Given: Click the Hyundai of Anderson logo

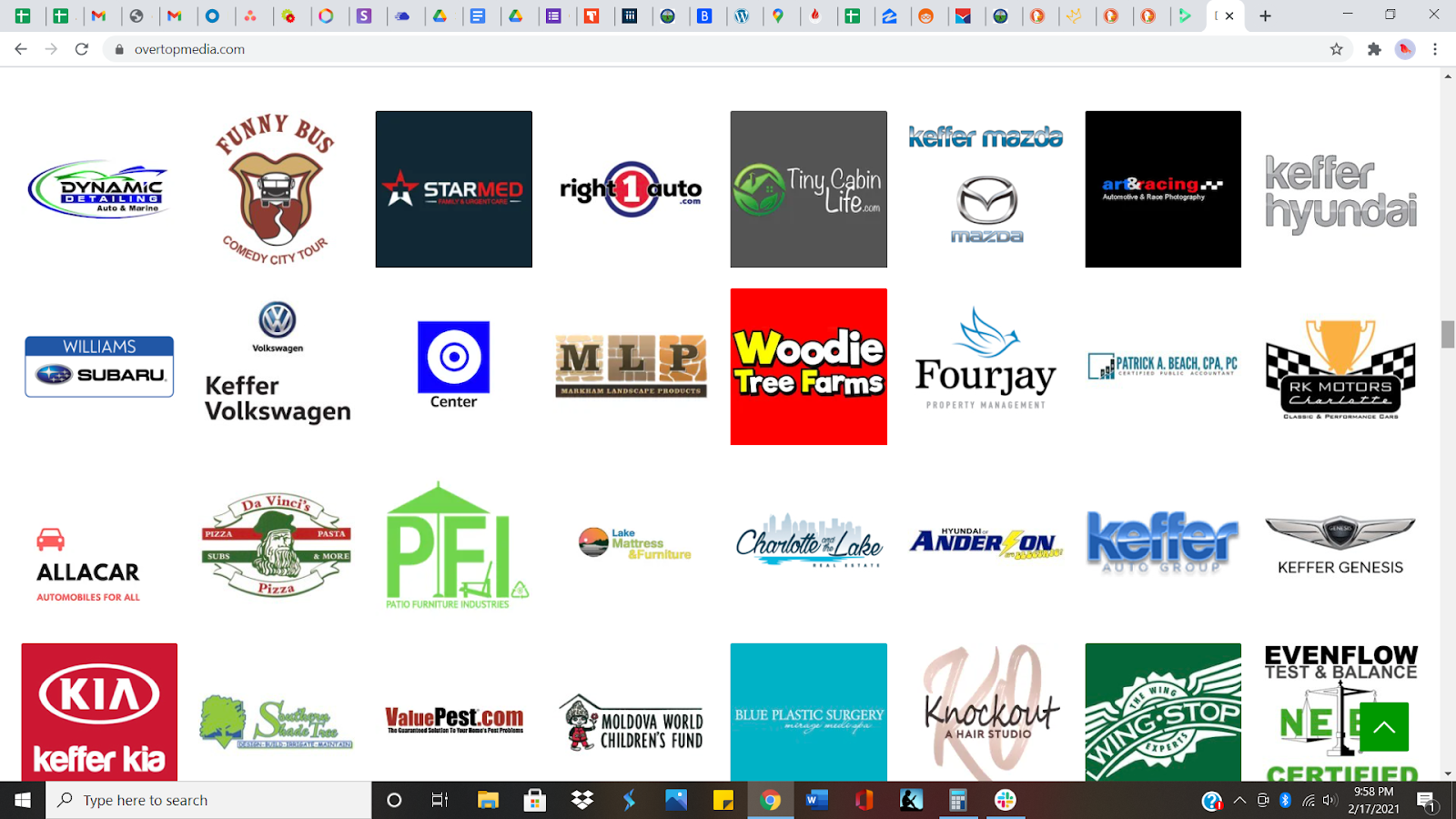Looking at the screenshot, I should point(986,542).
